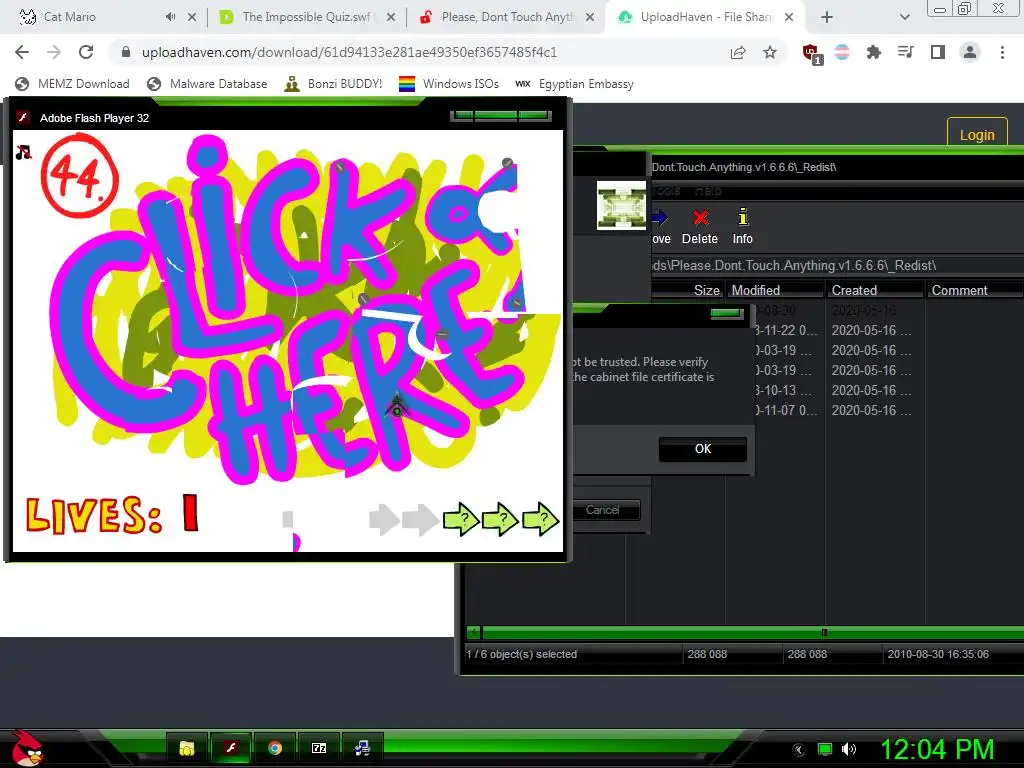
Task: Click the 1 / 6 object(s) selected status
Action: tap(522, 654)
